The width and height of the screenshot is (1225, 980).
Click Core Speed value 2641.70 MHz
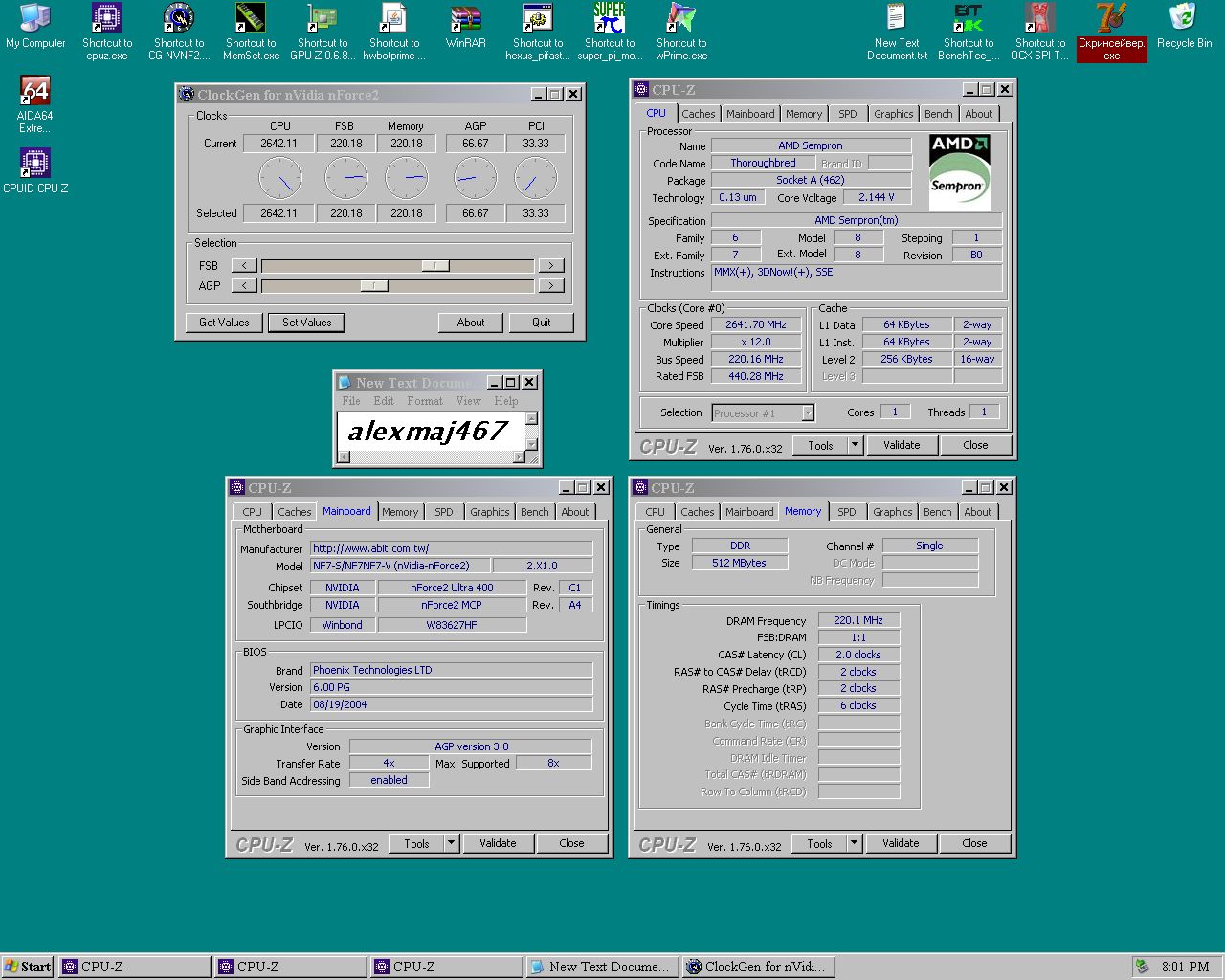tap(755, 324)
